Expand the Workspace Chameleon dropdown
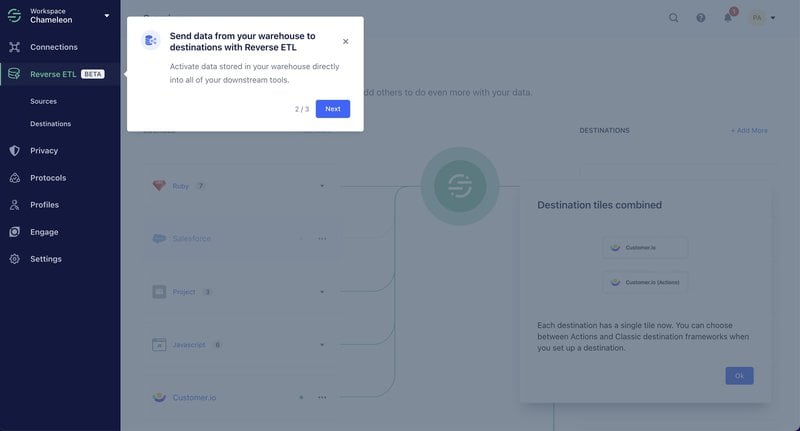The height and width of the screenshot is (431, 800). (107, 15)
